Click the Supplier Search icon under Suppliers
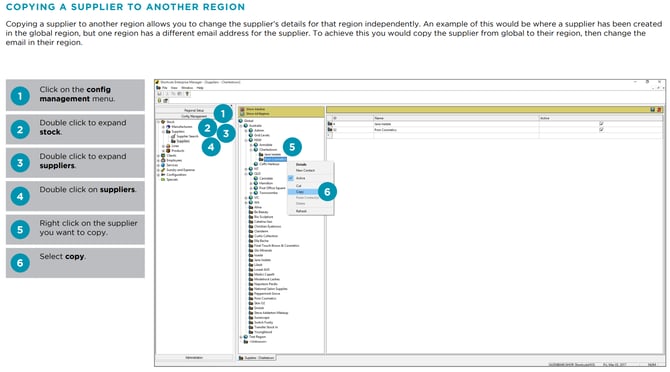Image resolution: width=670 pixels, height=372 pixels. point(173,136)
